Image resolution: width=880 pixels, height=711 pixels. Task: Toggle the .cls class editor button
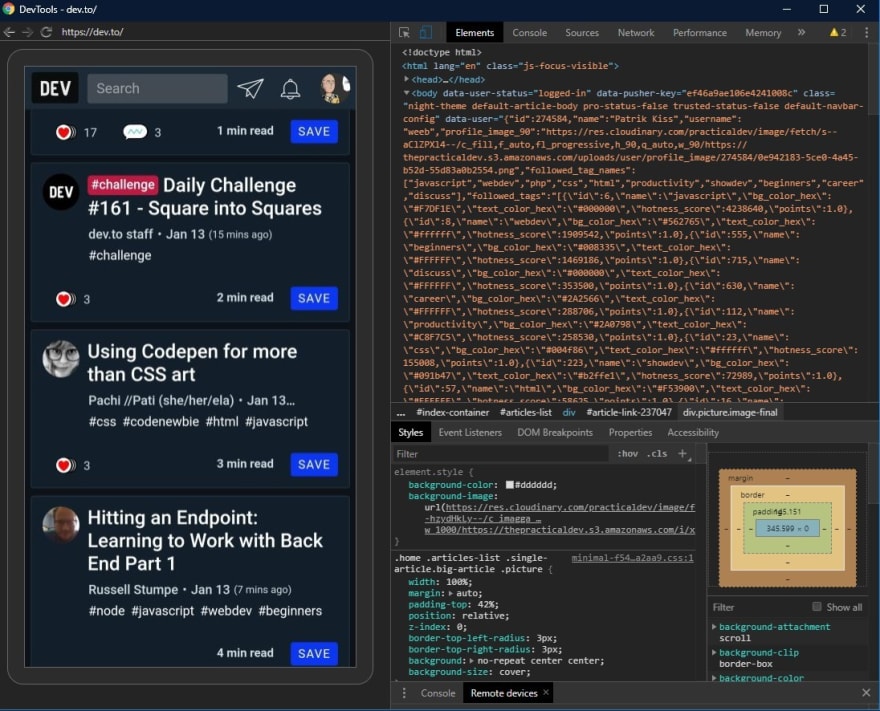pyautogui.click(x=657, y=453)
